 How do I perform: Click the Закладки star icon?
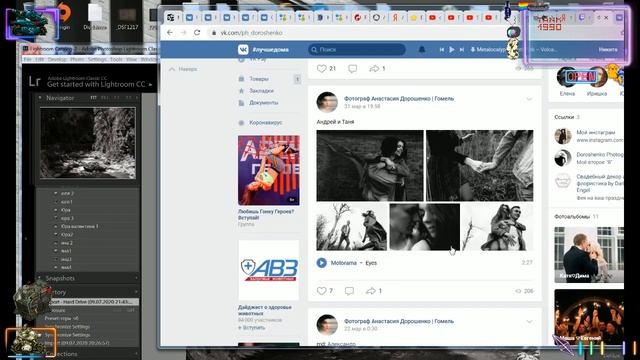pyautogui.click(x=241, y=91)
